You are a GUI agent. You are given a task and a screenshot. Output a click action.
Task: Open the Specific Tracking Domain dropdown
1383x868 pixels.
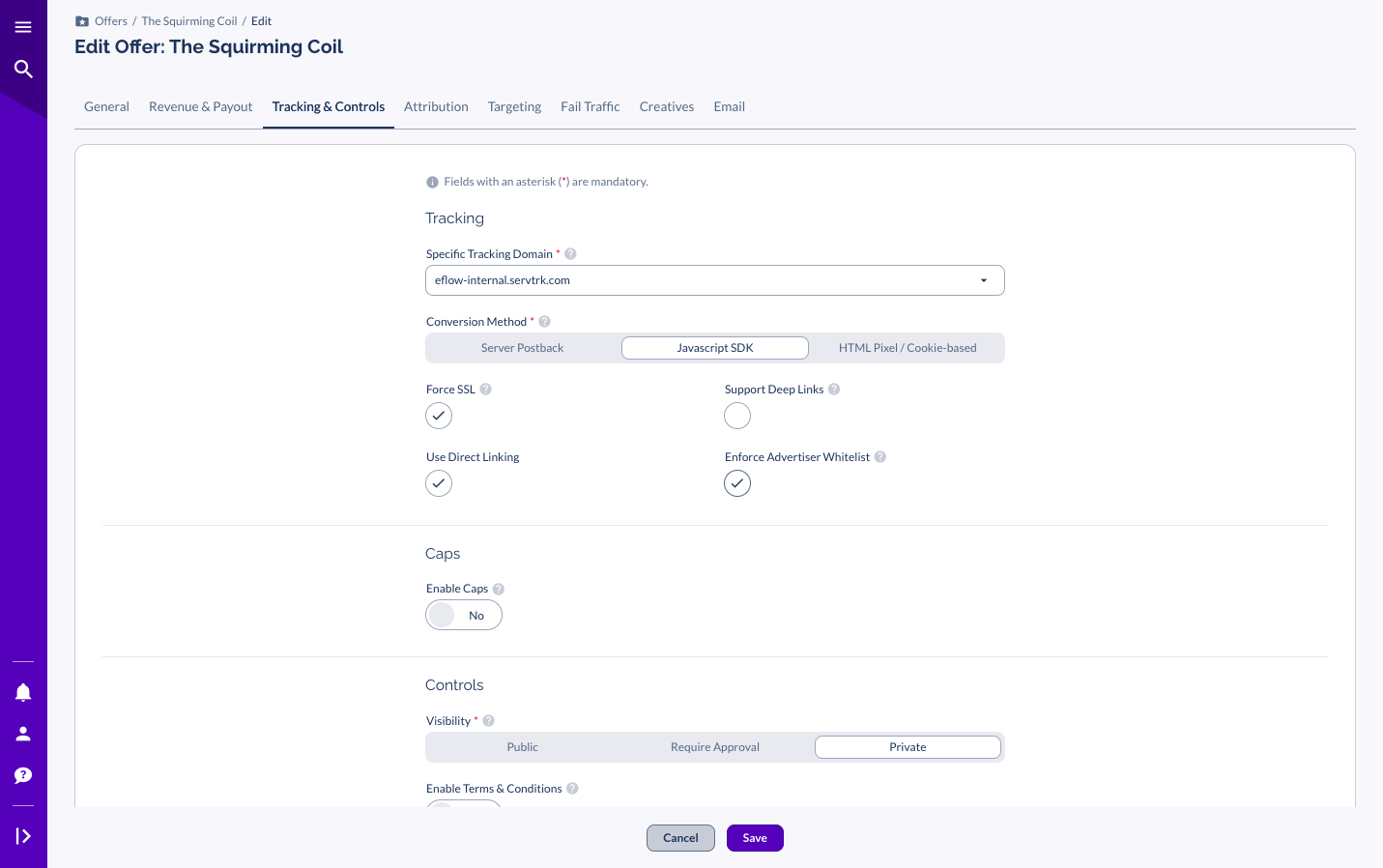(715, 280)
